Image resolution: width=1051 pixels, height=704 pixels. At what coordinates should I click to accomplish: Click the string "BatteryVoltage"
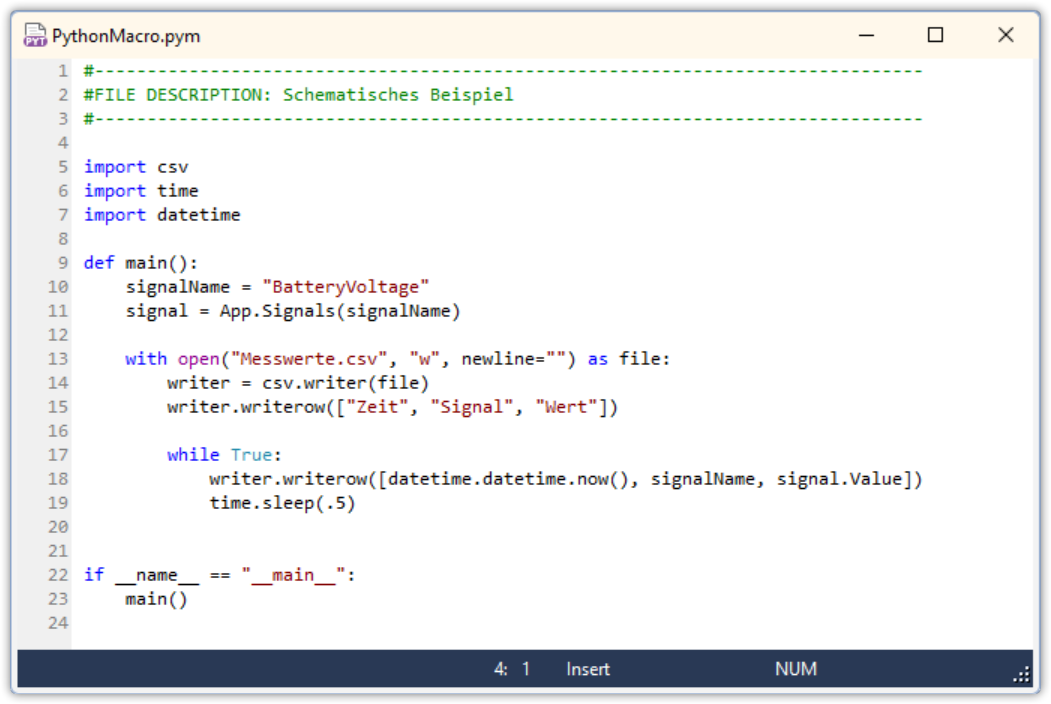click(345, 287)
